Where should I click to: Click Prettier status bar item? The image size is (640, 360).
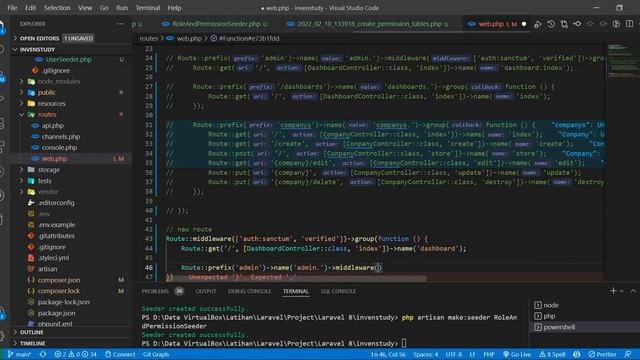click(602, 354)
